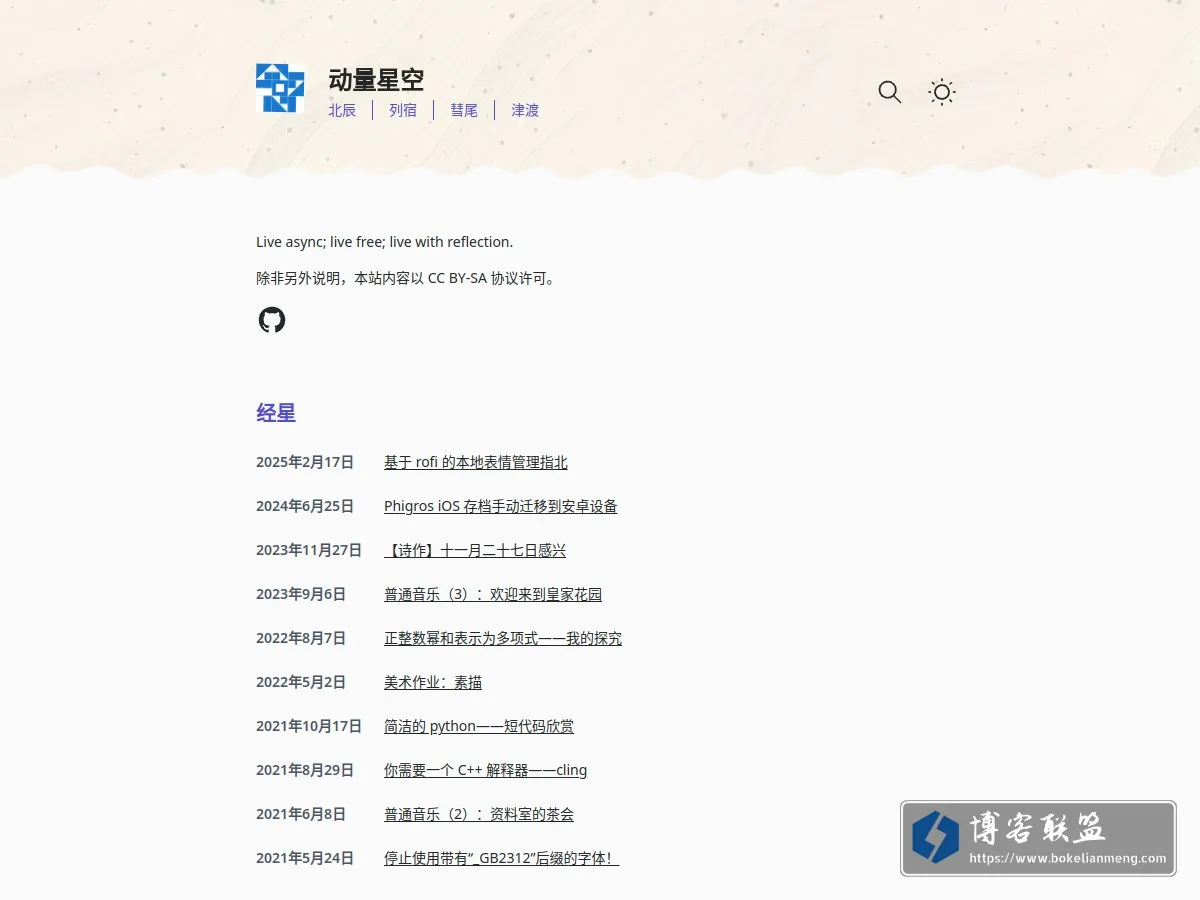Open the 北辰 navigation item
1200x900 pixels.
tap(342, 110)
